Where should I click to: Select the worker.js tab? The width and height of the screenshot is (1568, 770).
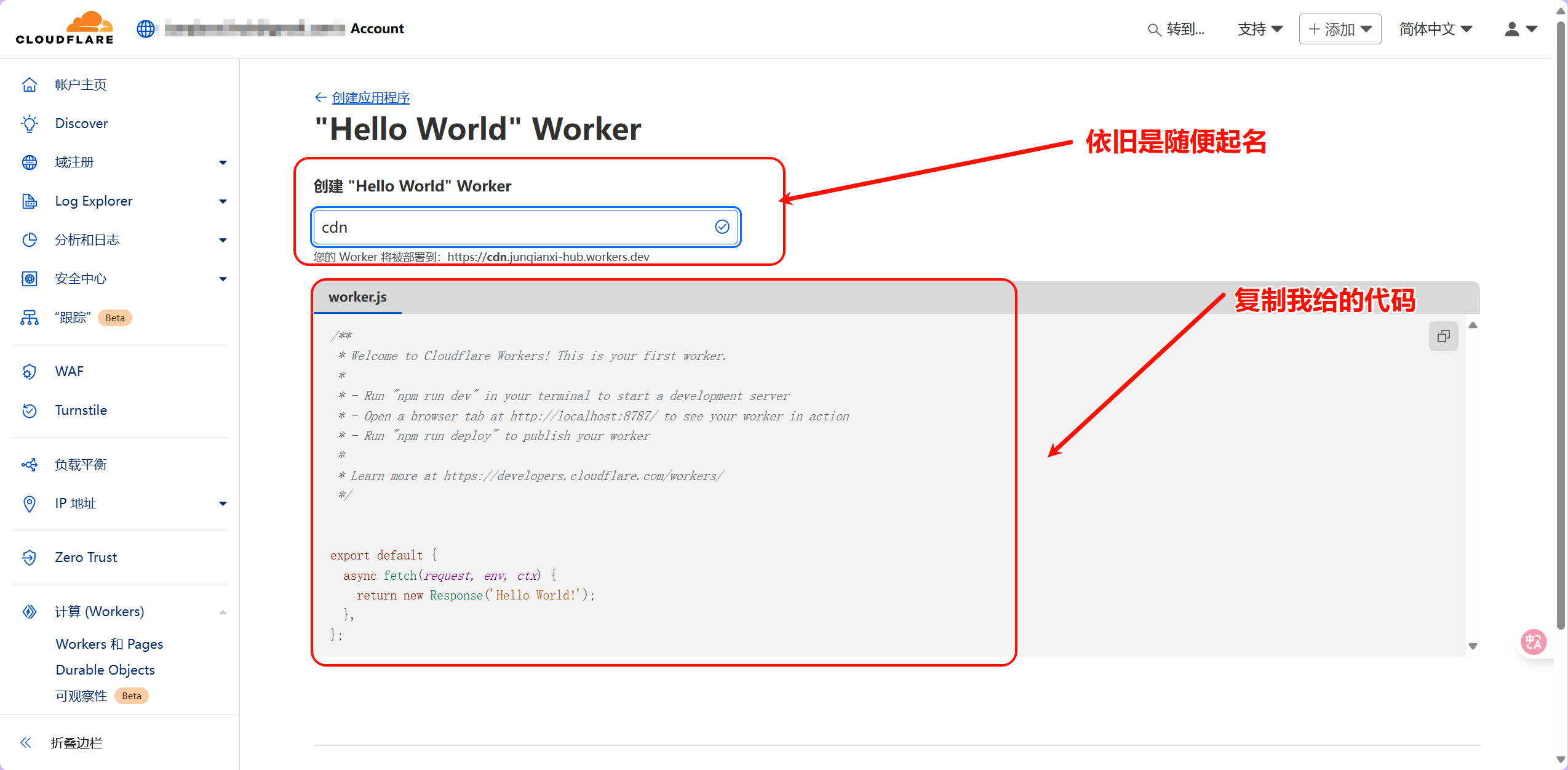357,297
